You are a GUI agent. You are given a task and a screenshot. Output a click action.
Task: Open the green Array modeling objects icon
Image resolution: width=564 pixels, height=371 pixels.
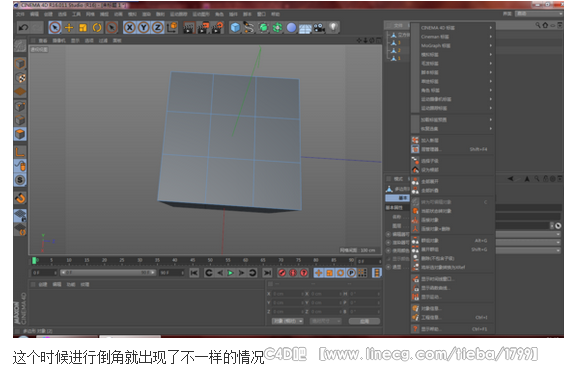click(x=277, y=28)
